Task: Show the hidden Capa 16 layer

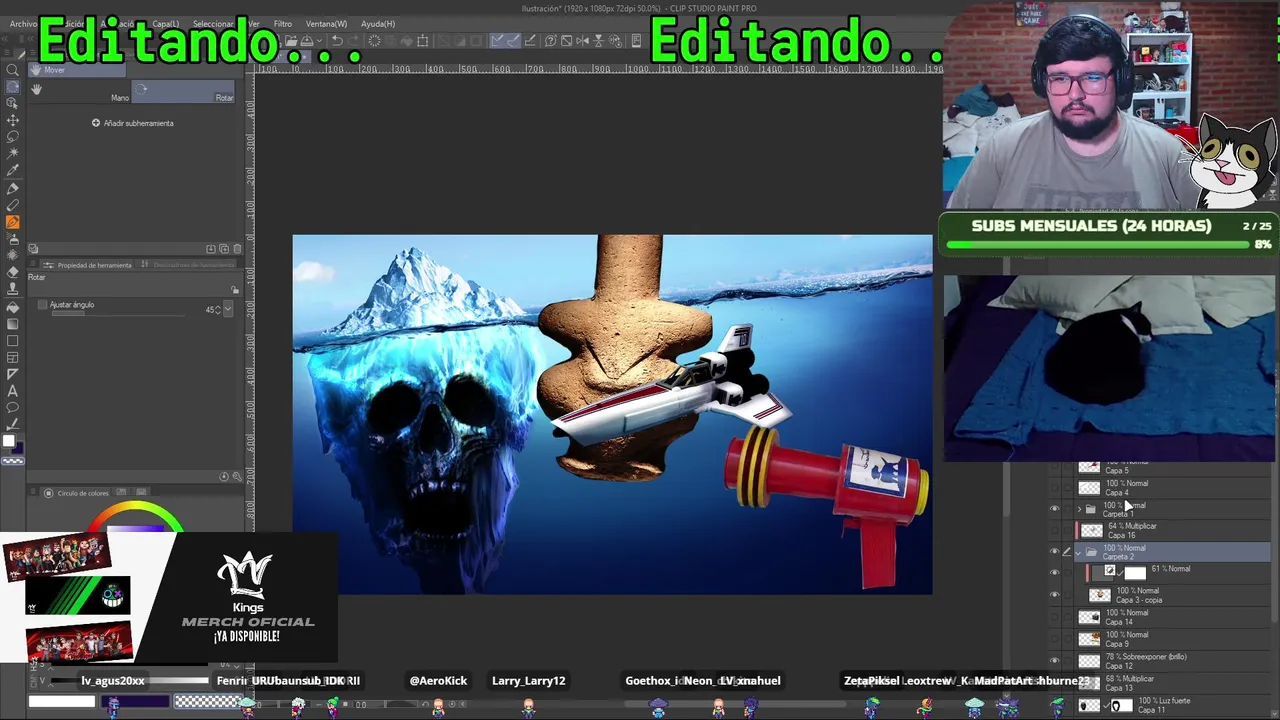Action: tap(1054, 530)
